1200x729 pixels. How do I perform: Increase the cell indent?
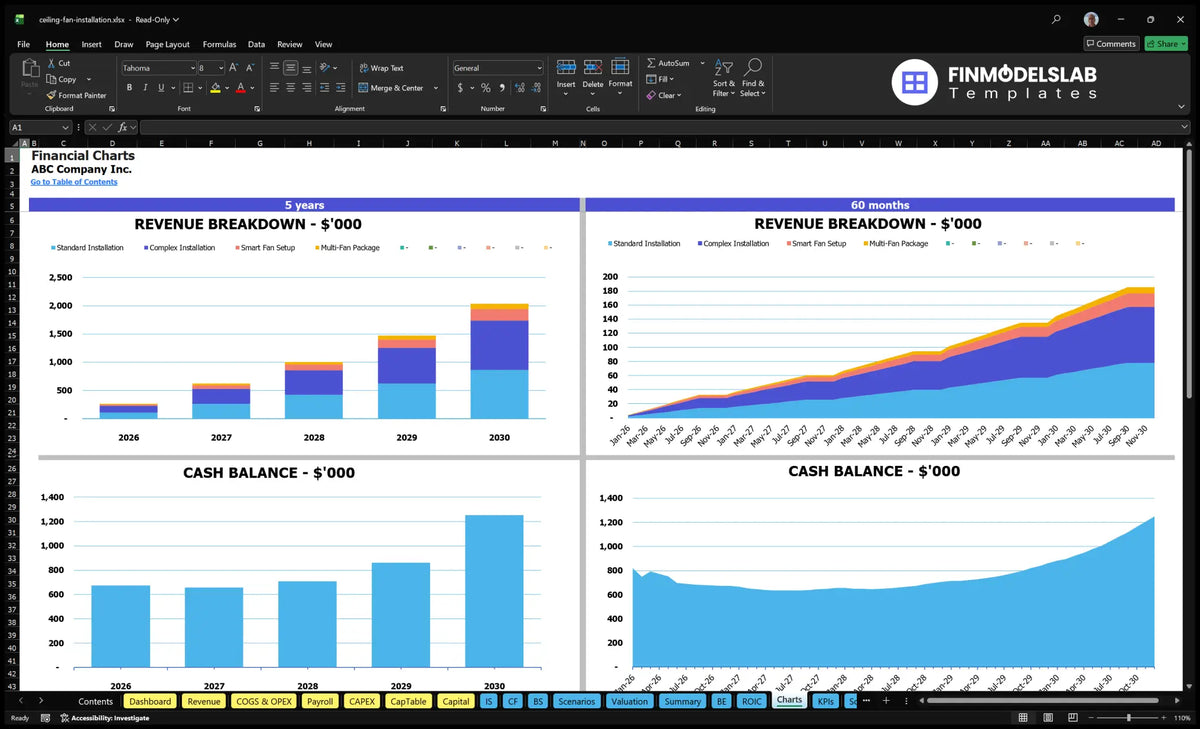coord(340,88)
